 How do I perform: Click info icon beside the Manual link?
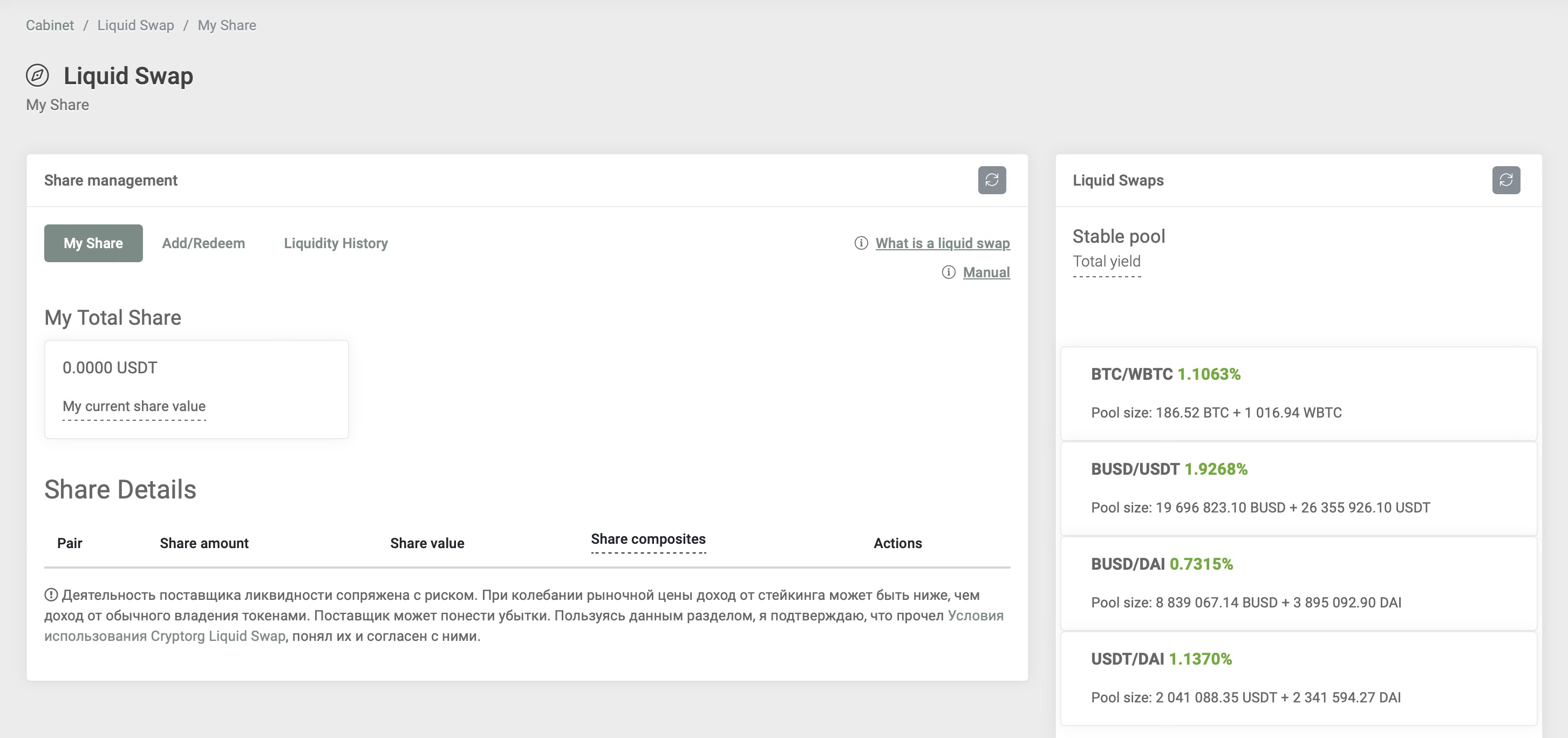tap(949, 272)
